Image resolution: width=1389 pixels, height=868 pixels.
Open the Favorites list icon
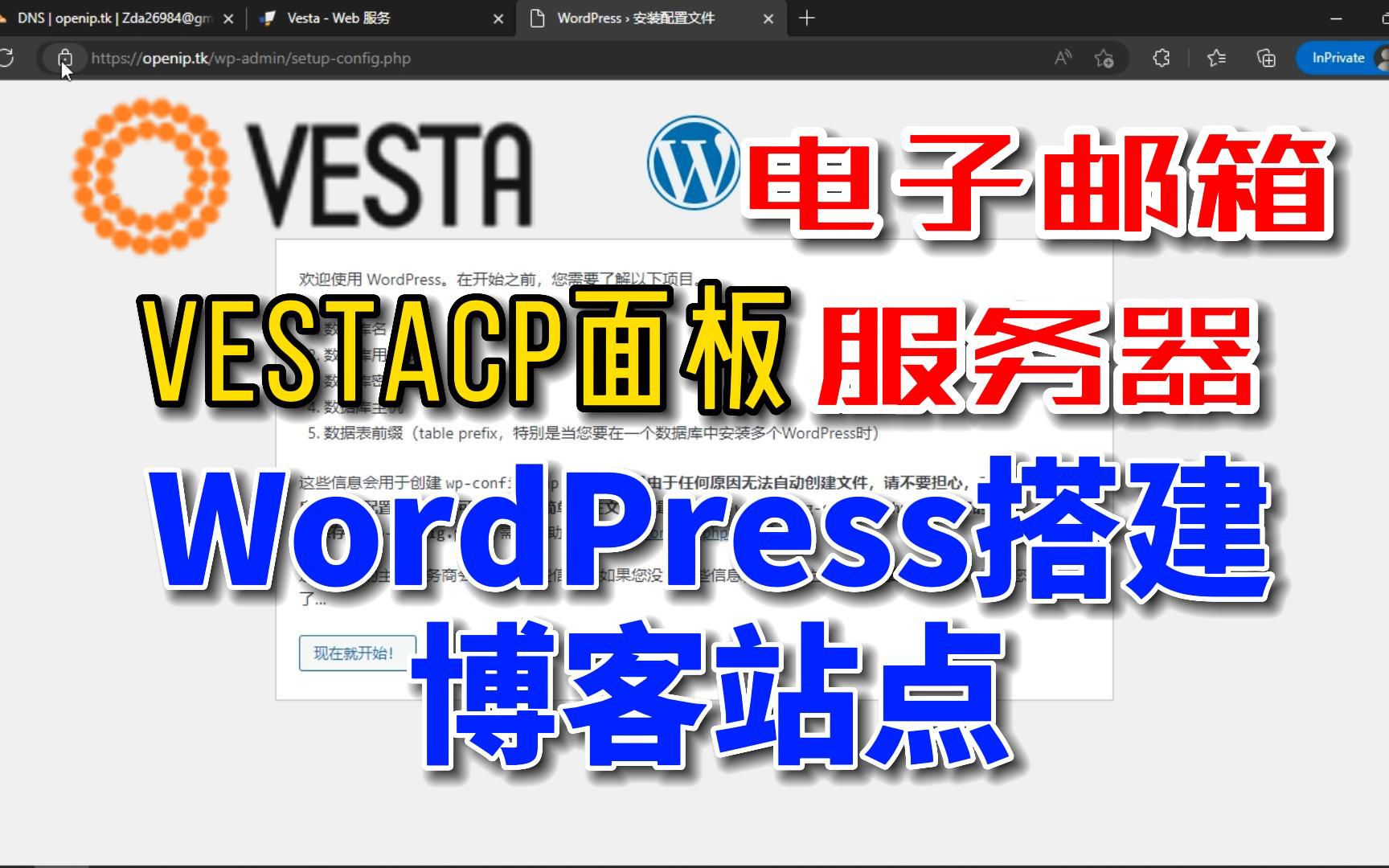coord(1217,58)
